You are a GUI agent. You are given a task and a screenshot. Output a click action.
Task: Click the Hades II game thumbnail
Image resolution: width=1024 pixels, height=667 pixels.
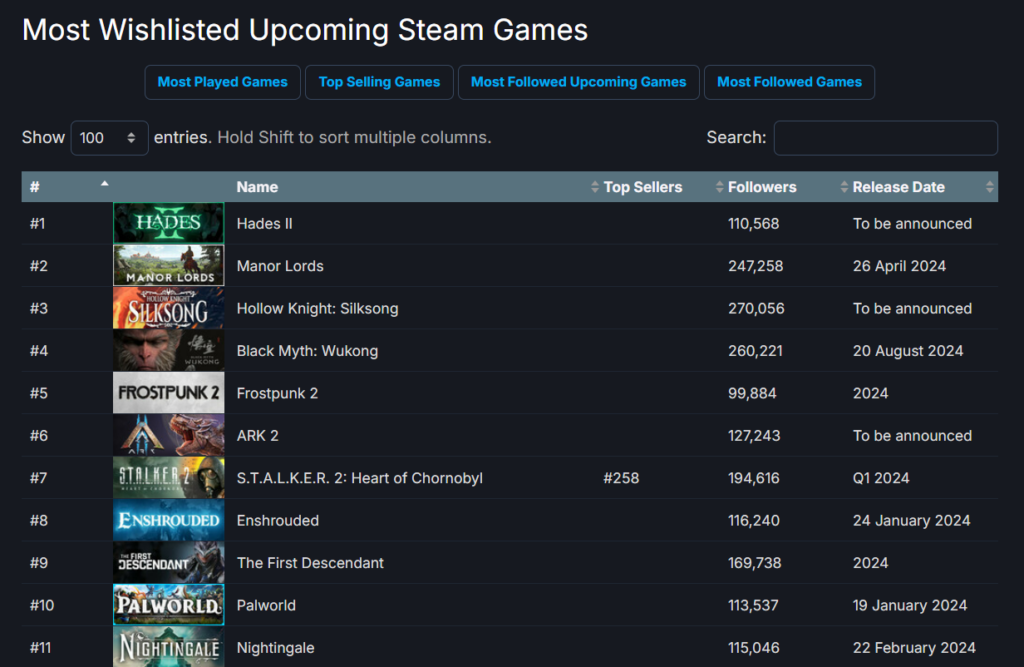point(168,223)
